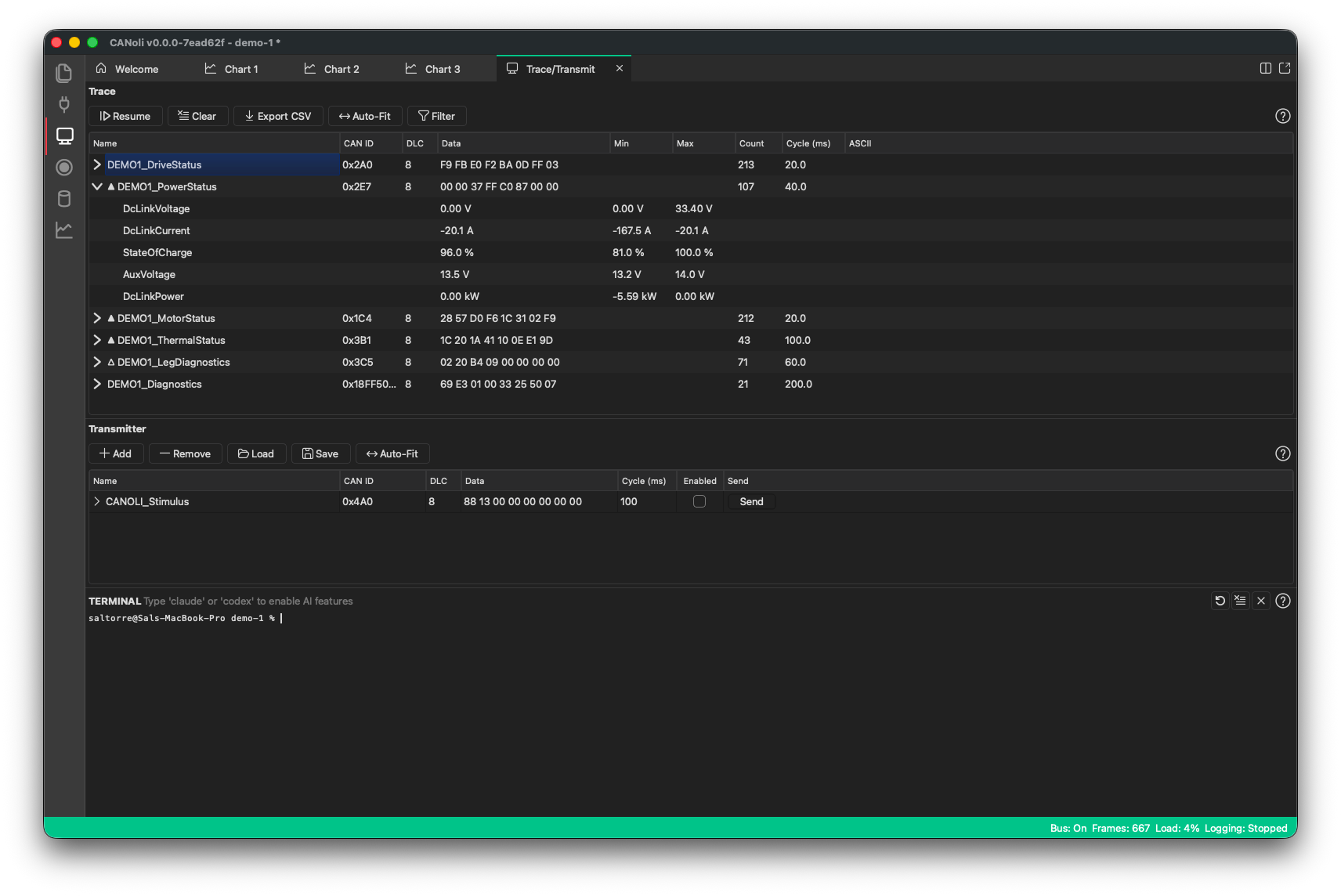Send the CANOLI_Stimulus message
Screen dimensions: 1341x896
(x=751, y=501)
